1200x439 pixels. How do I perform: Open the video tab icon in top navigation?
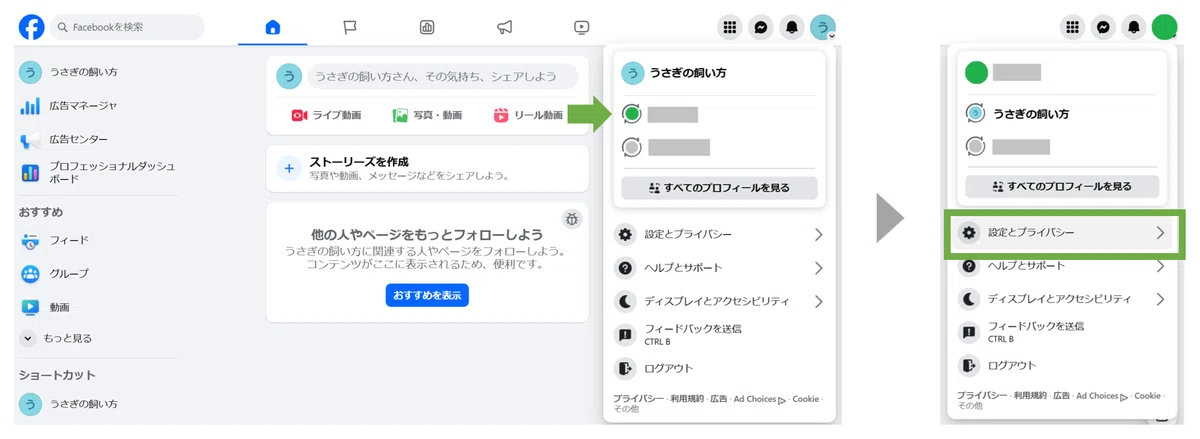coord(582,27)
